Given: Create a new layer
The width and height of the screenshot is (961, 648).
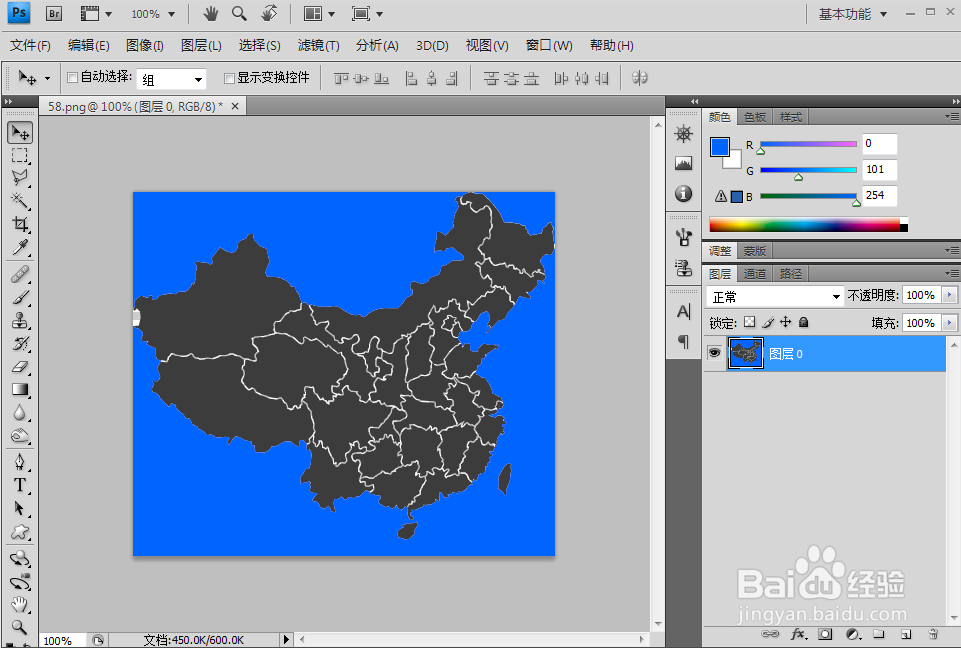Looking at the screenshot, I should [x=906, y=634].
